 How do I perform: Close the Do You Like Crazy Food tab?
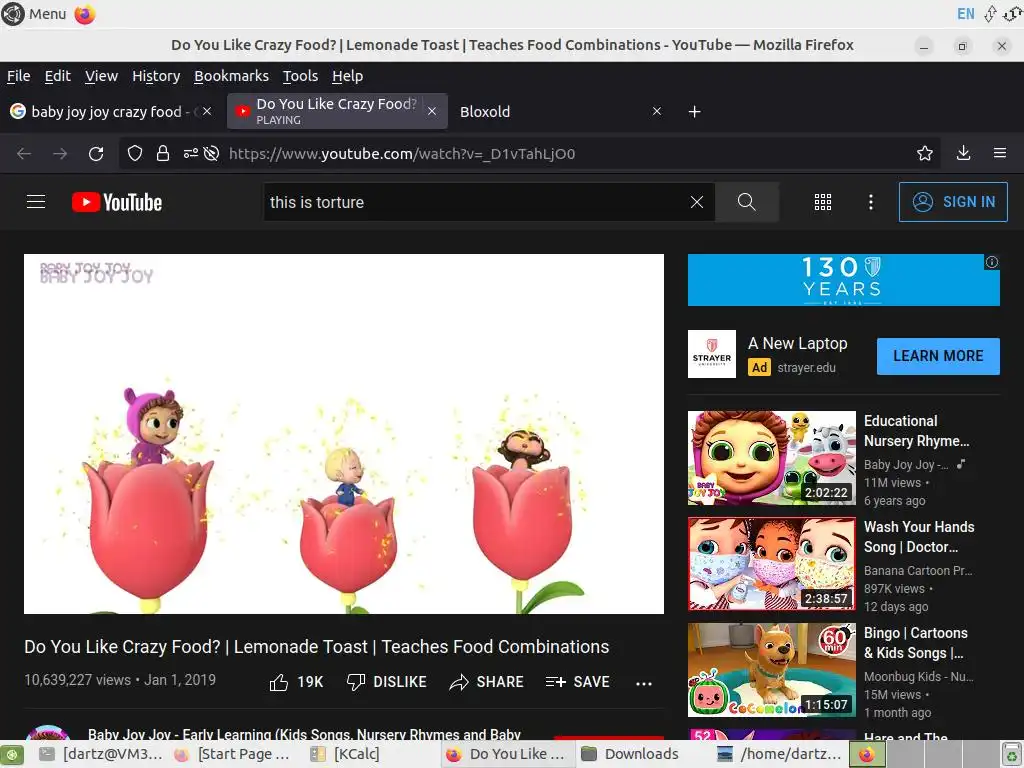(x=432, y=112)
